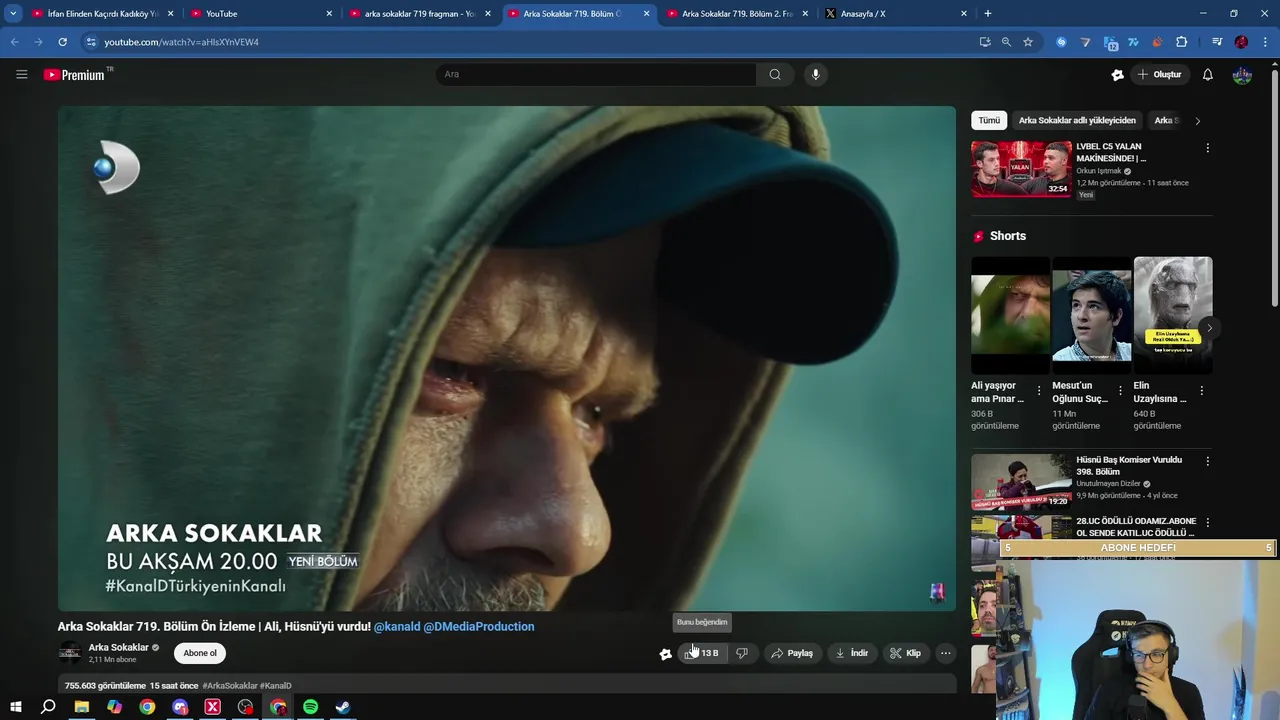The width and height of the screenshot is (1280, 720).
Task: Subscribe with the Abone ol button
Action: coord(199,653)
